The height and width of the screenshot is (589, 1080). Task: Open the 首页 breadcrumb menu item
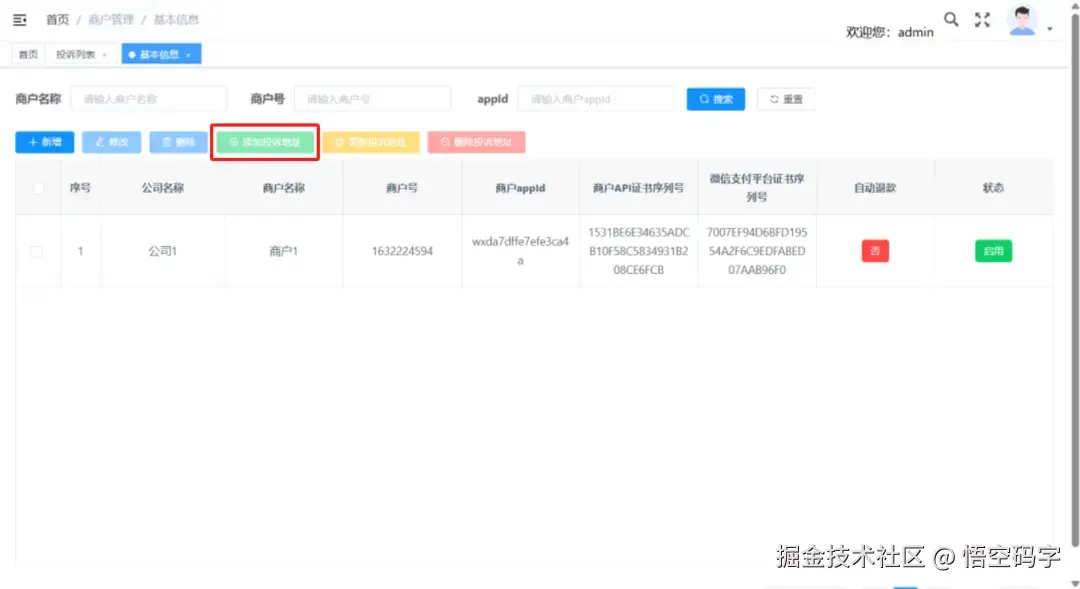click(x=57, y=19)
